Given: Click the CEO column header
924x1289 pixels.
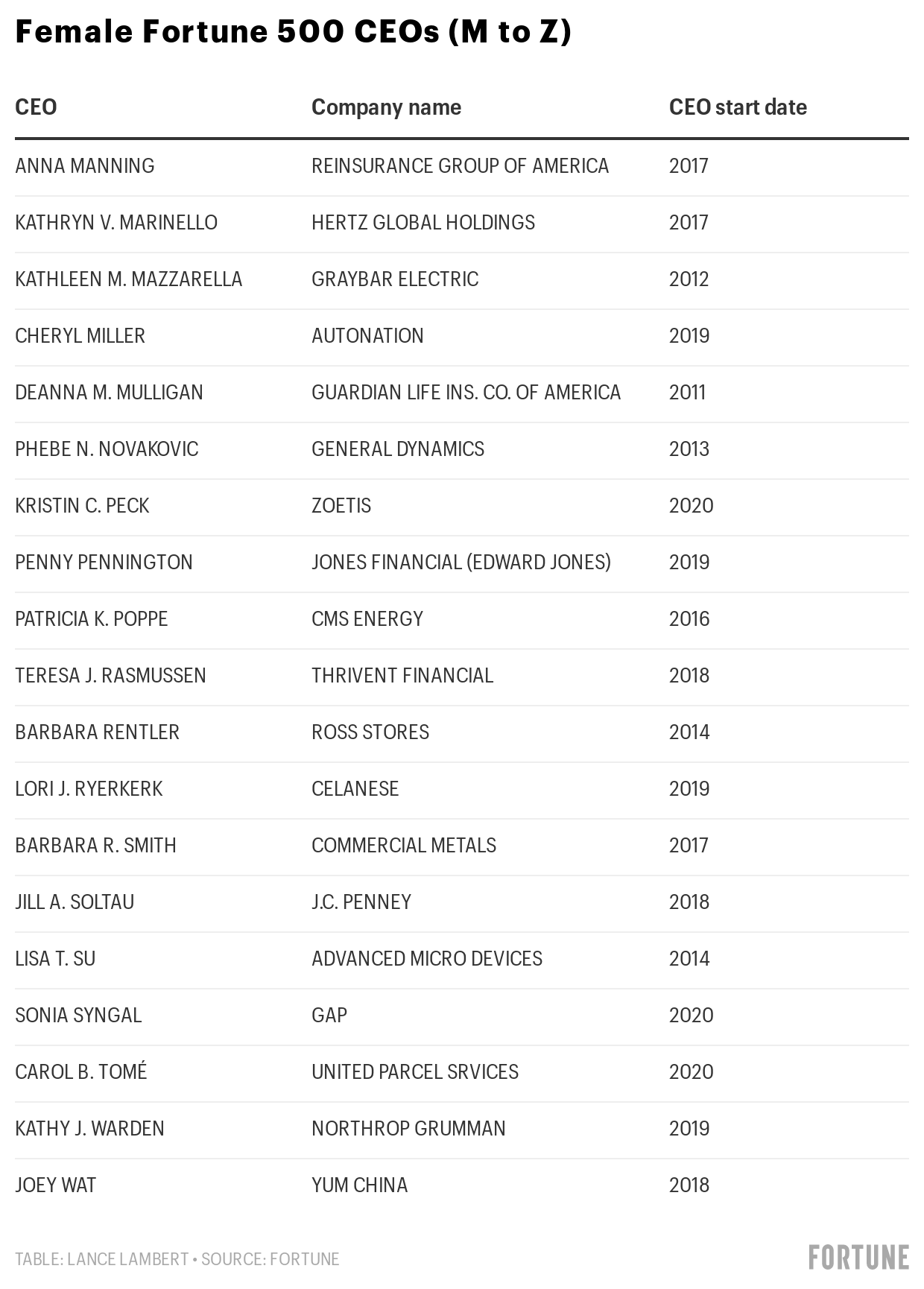Looking at the screenshot, I should pyautogui.click(x=36, y=107).
